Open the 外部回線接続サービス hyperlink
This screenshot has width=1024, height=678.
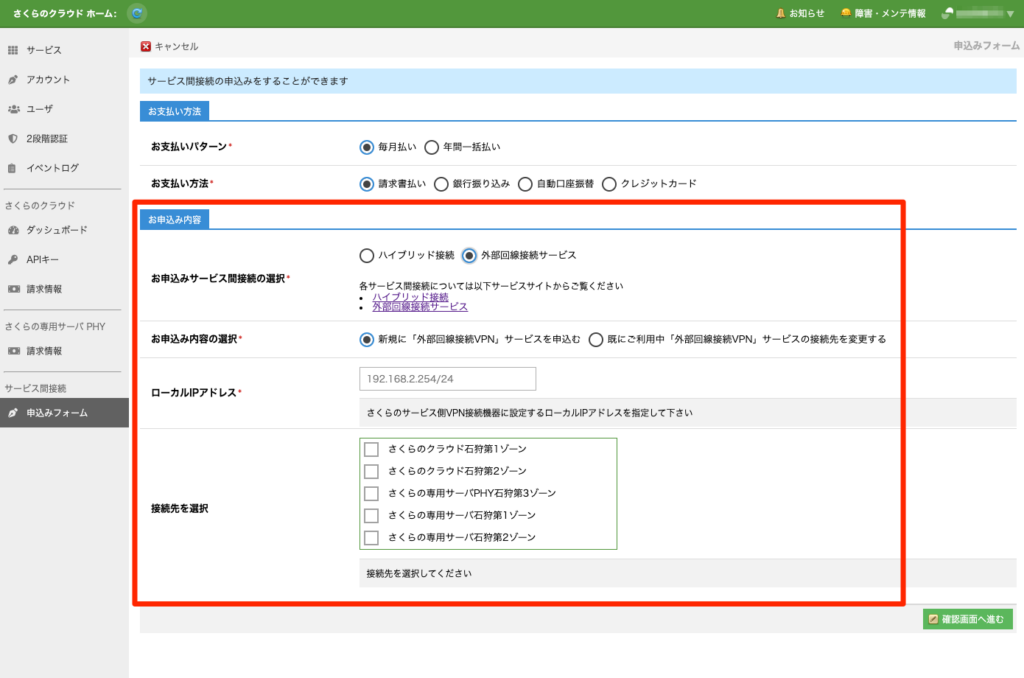tap(420, 307)
